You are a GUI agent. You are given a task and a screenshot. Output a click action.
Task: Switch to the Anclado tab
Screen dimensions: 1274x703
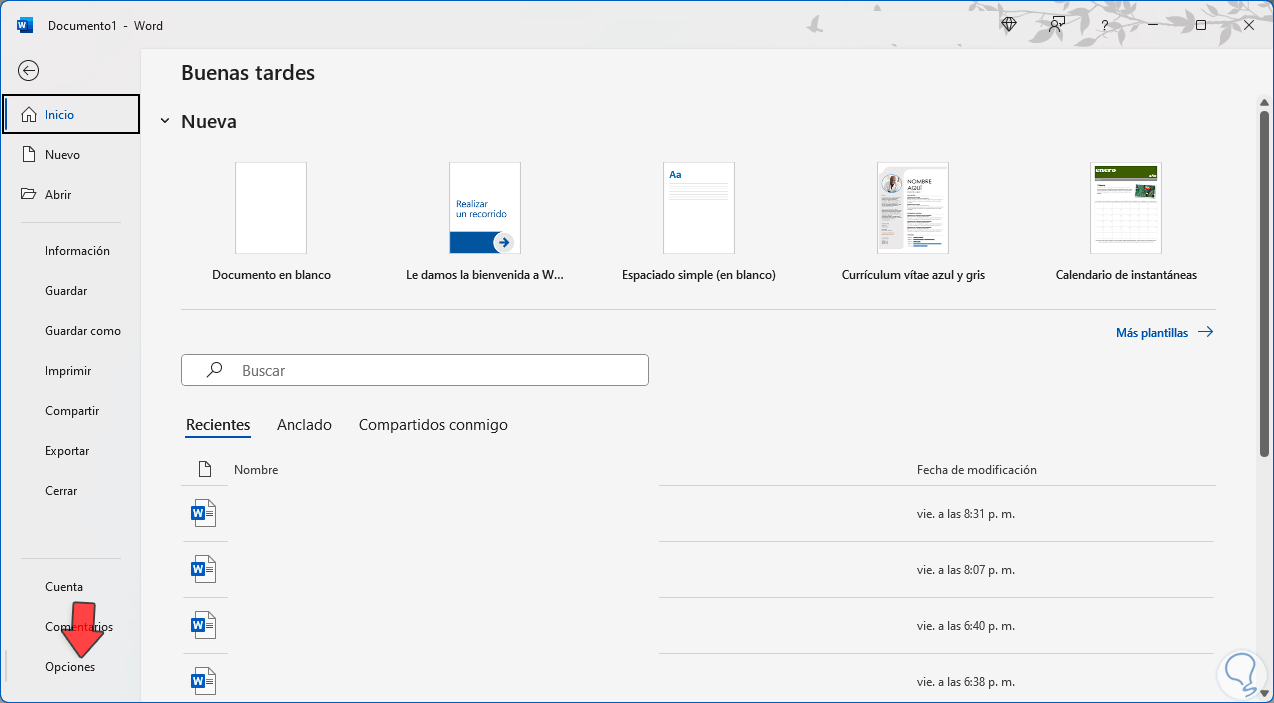[x=304, y=425]
